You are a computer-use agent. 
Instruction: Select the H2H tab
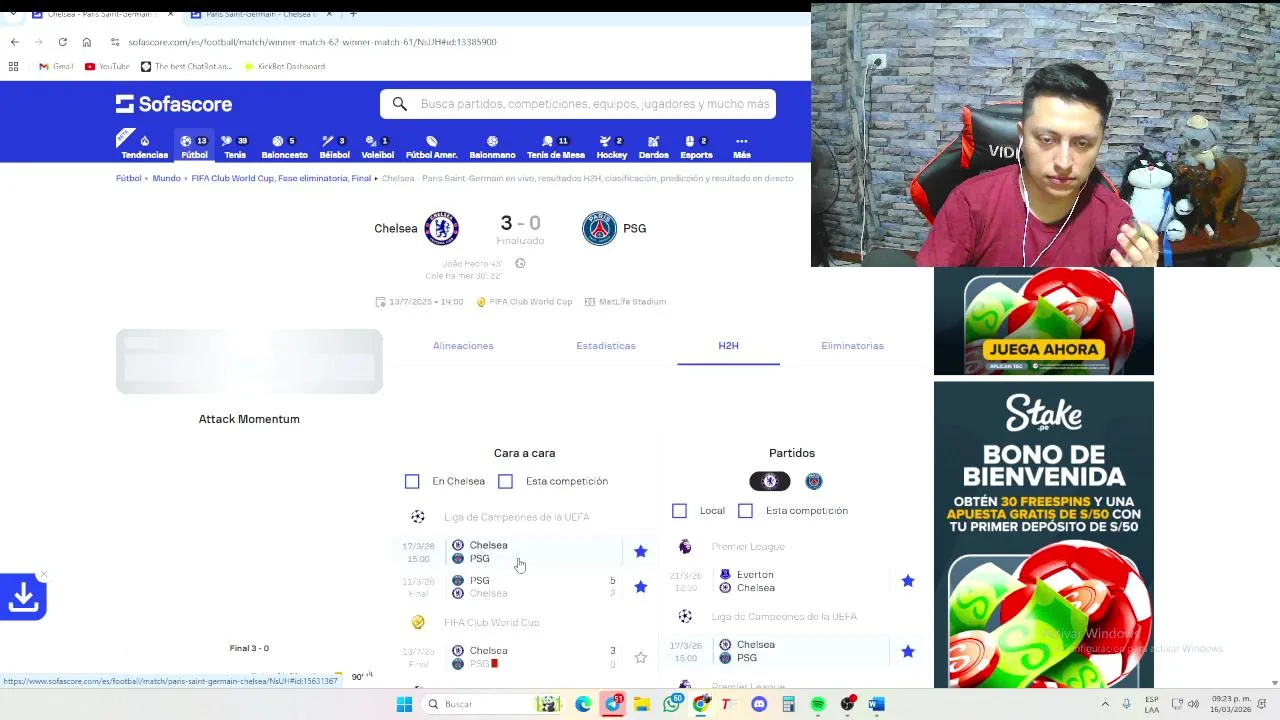click(x=728, y=346)
